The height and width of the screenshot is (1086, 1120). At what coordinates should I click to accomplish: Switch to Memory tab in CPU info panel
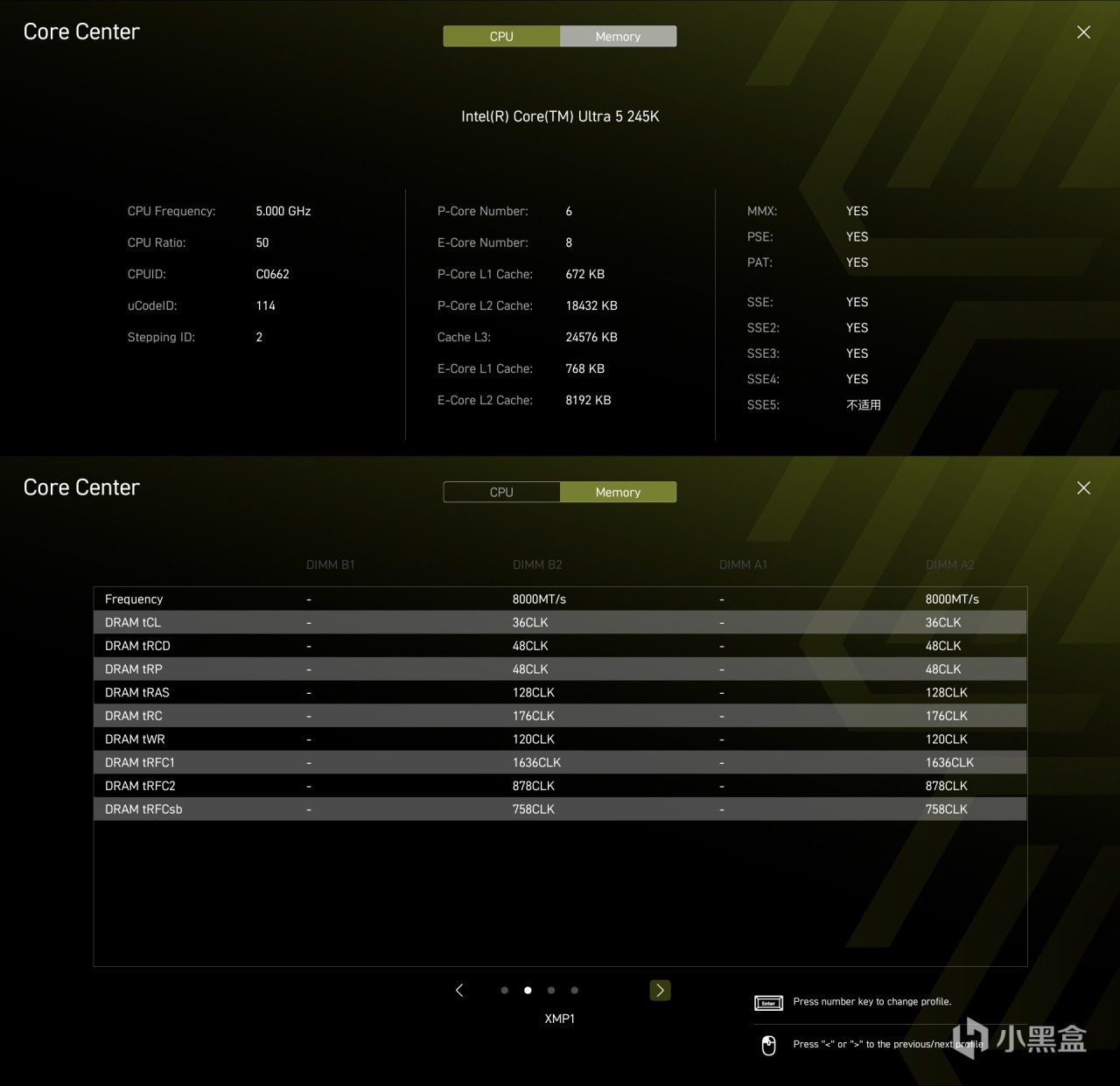pyautogui.click(x=618, y=36)
